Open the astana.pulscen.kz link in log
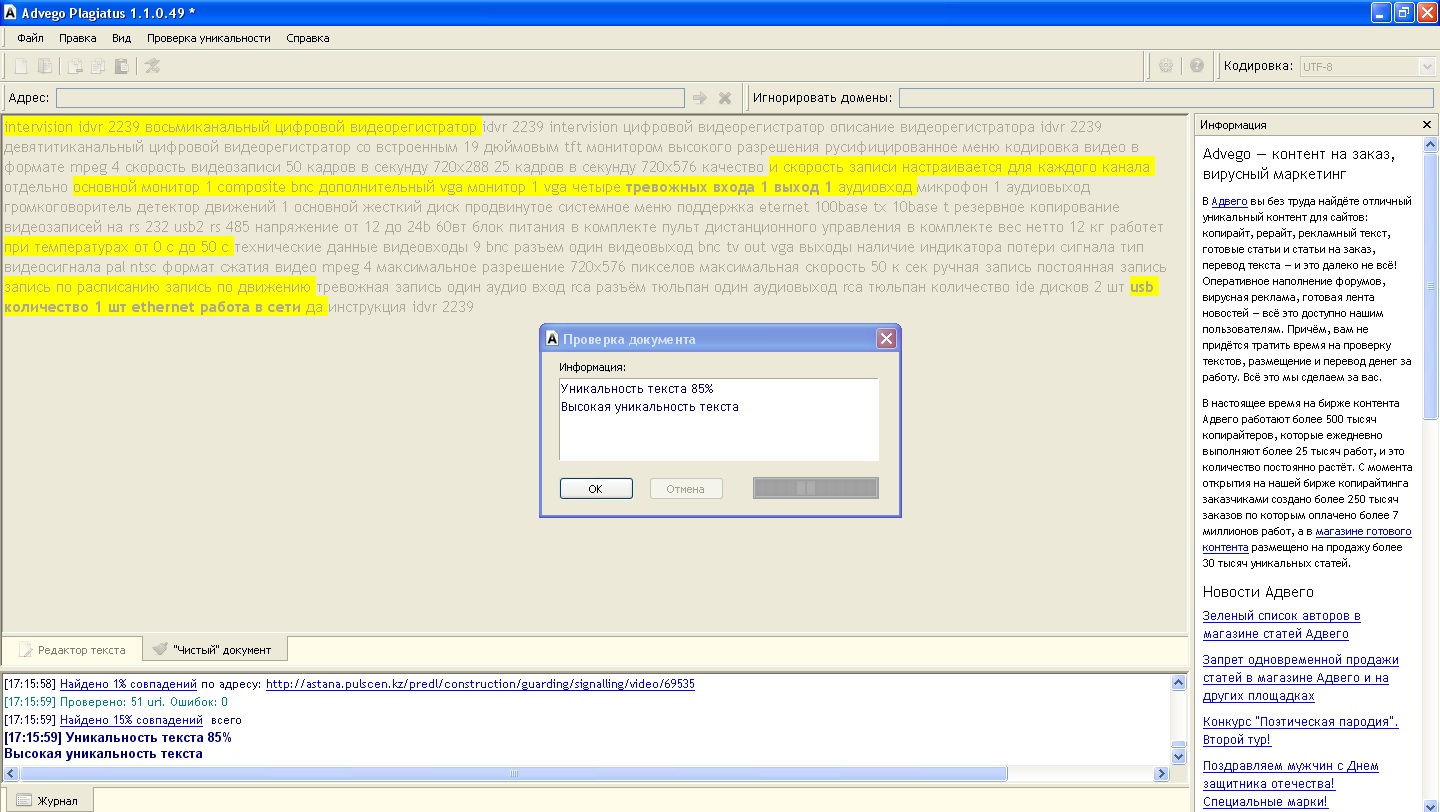This screenshot has width=1440, height=812. point(480,684)
